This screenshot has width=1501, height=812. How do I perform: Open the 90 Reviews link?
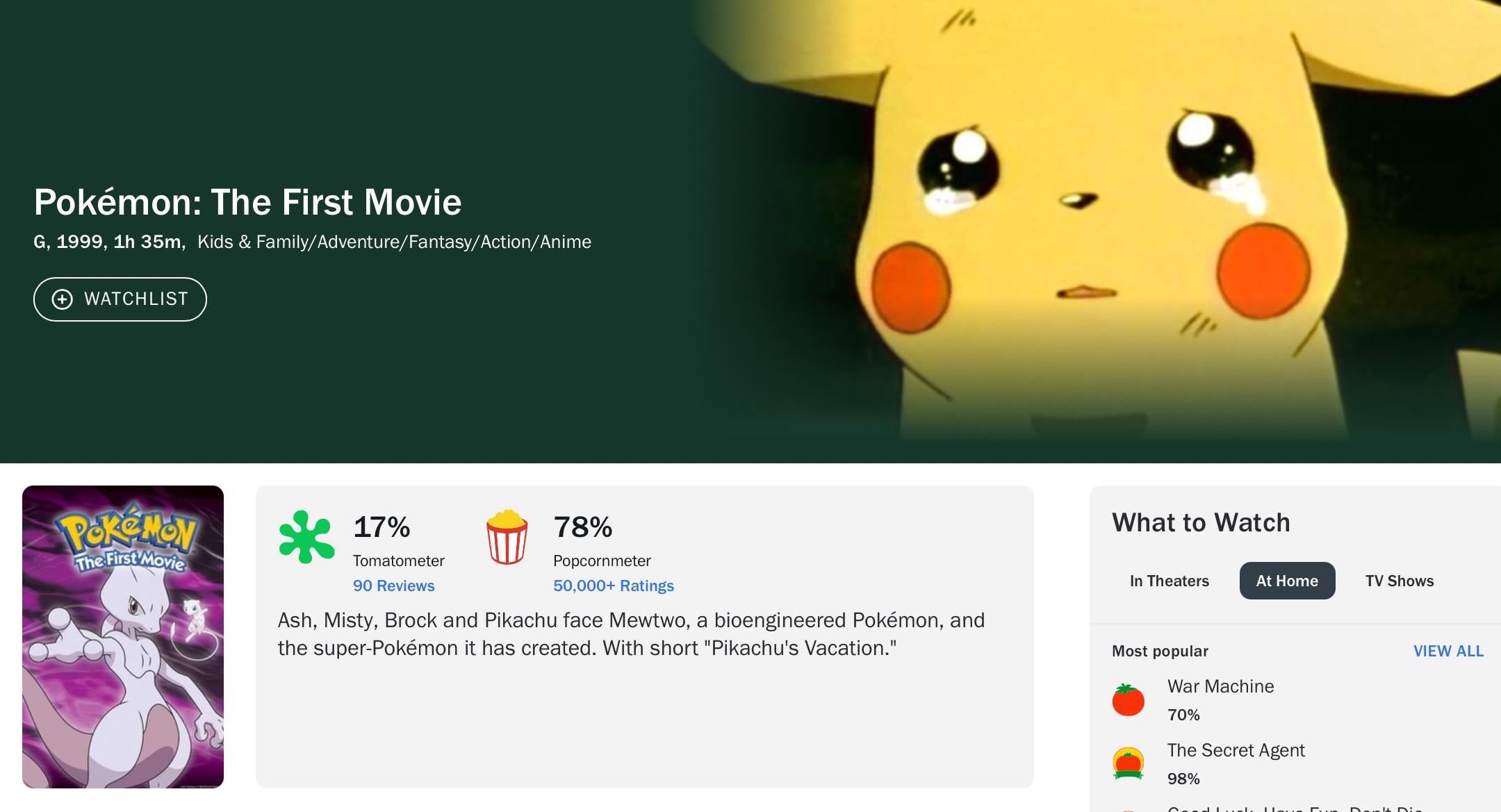point(393,586)
